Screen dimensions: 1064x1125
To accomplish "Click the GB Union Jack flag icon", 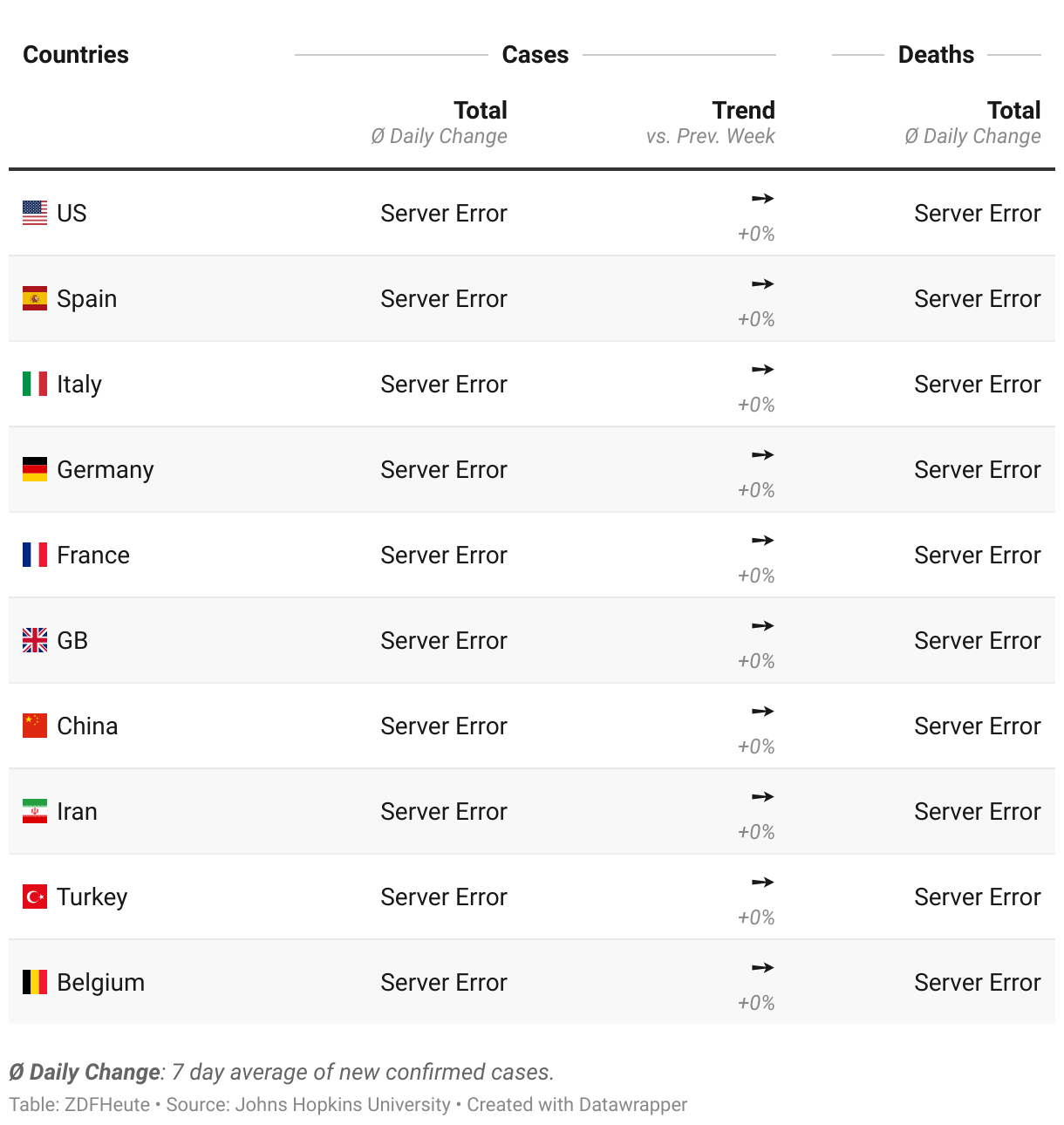I will pos(35,640).
